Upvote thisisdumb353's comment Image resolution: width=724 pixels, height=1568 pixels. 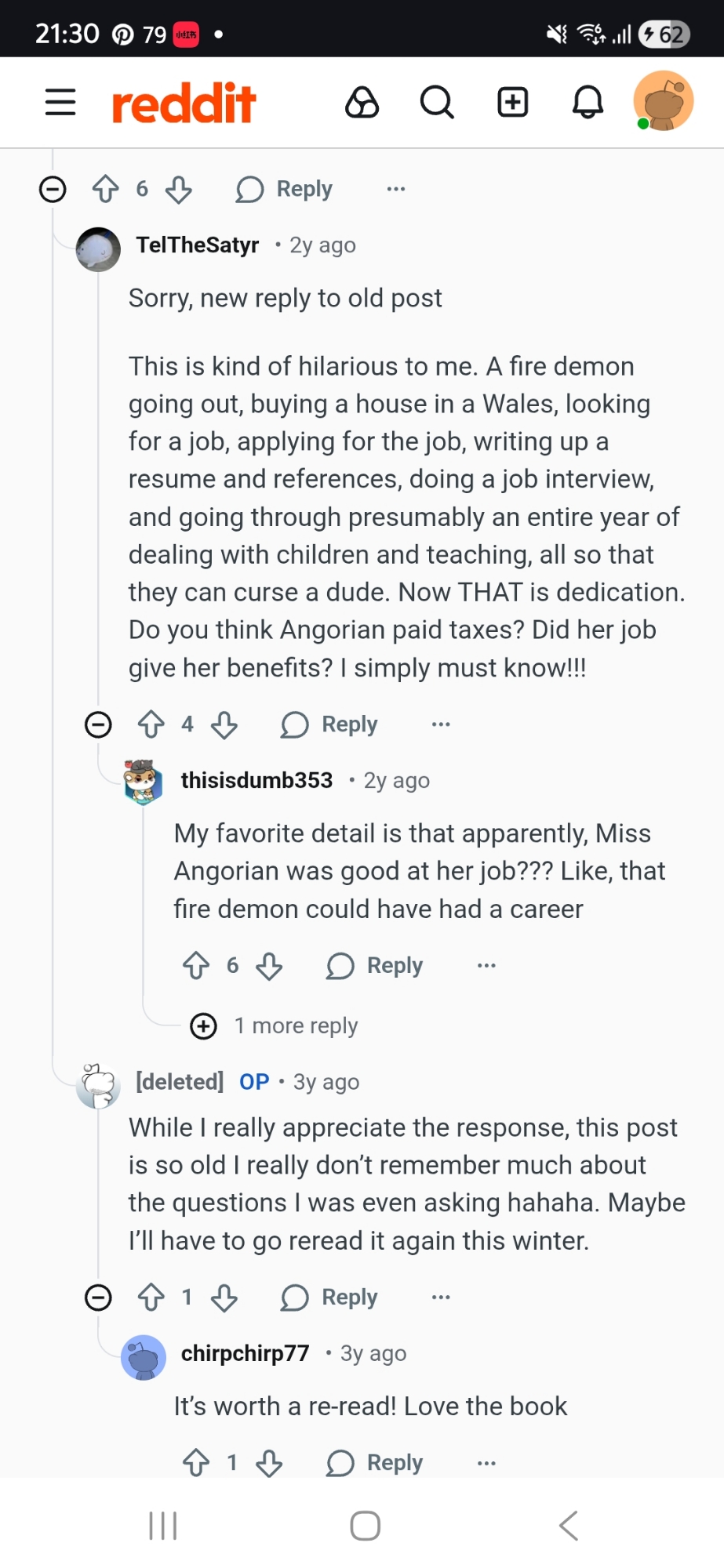pyautogui.click(x=196, y=966)
